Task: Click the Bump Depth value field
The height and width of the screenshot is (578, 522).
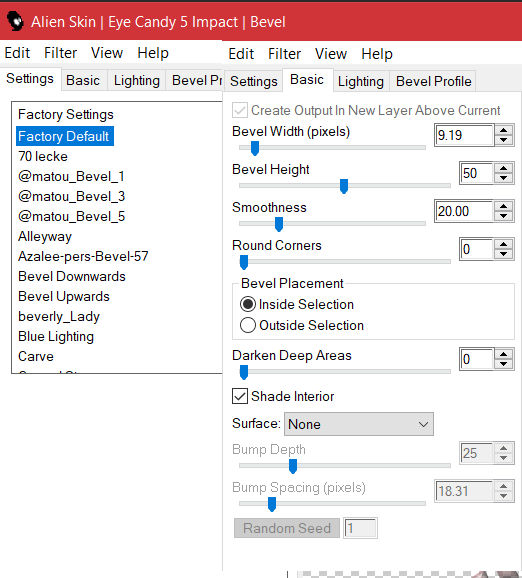Action: 476,453
